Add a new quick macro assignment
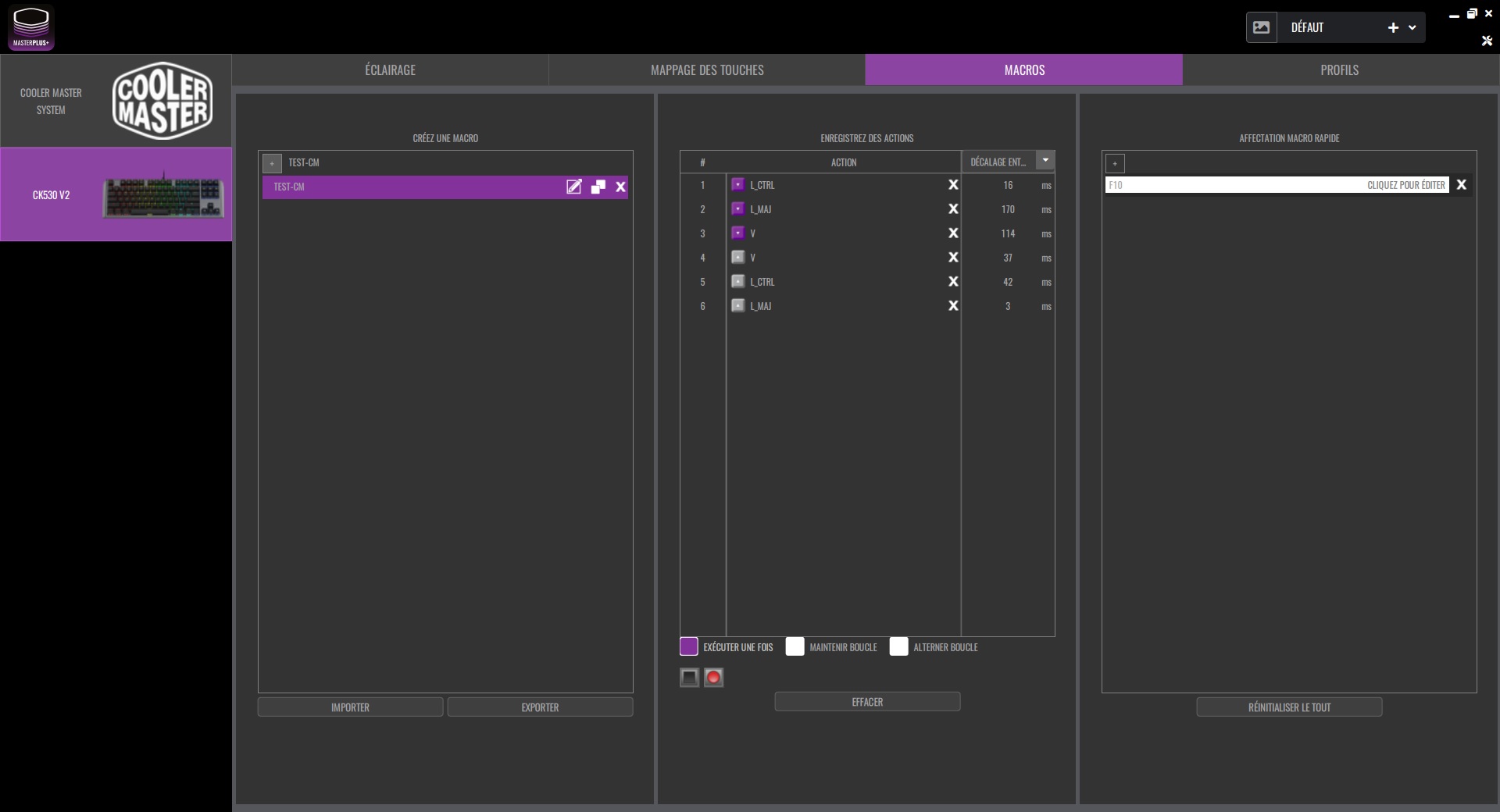 (x=1115, y=163)
